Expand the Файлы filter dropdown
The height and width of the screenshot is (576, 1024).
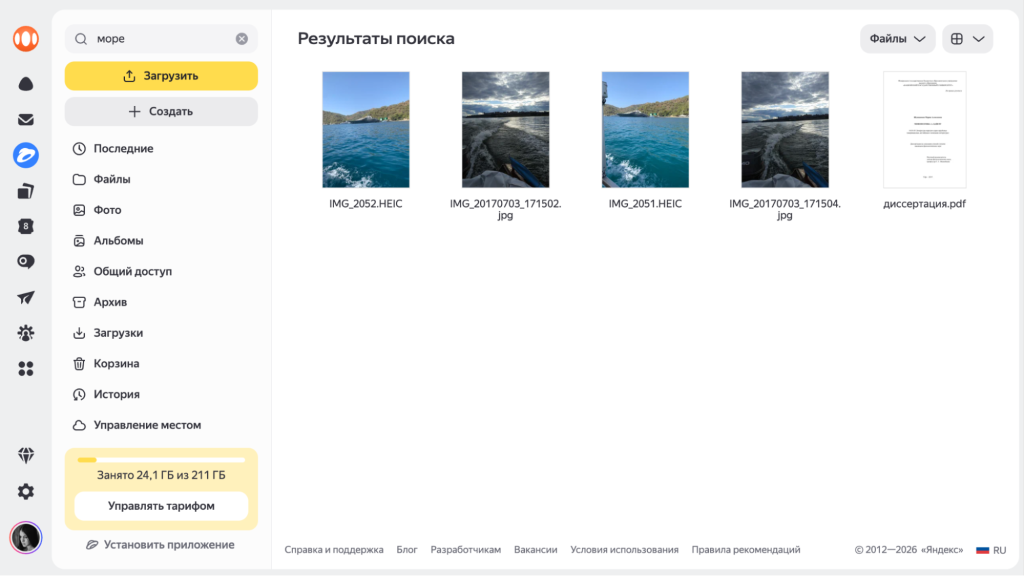(897, 39)
